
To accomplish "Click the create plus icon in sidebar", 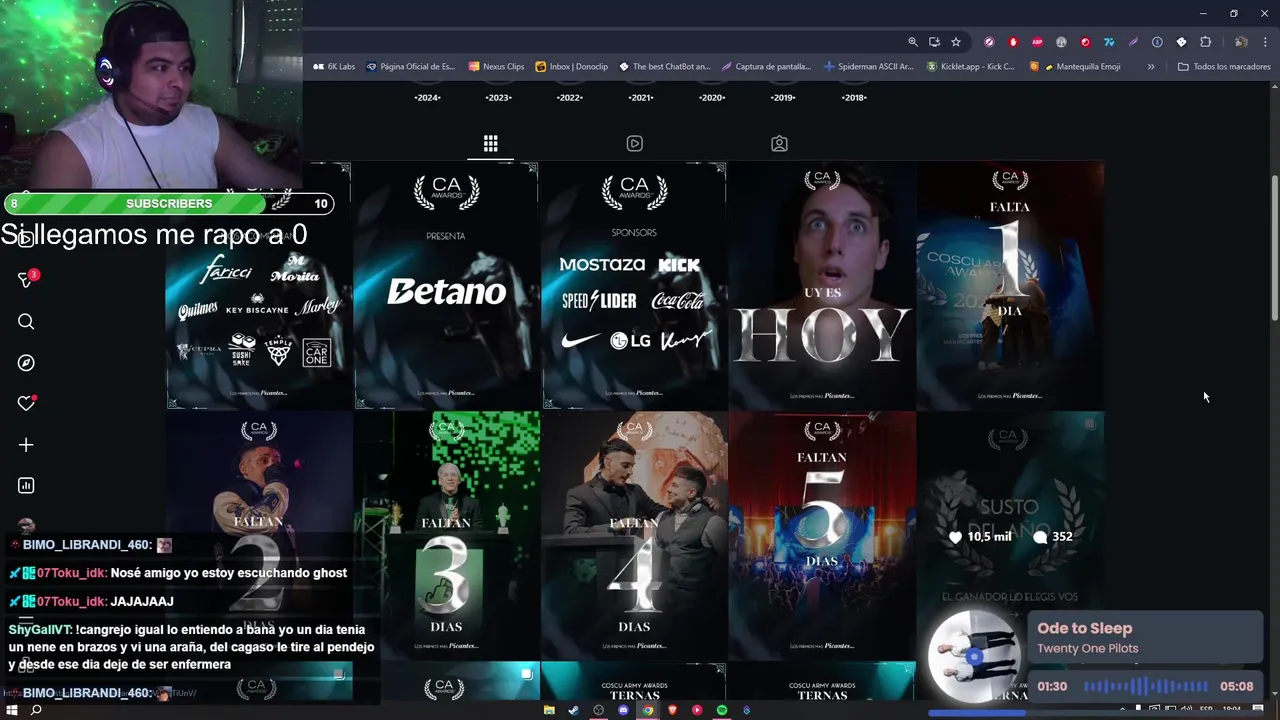I will (26, 444).
